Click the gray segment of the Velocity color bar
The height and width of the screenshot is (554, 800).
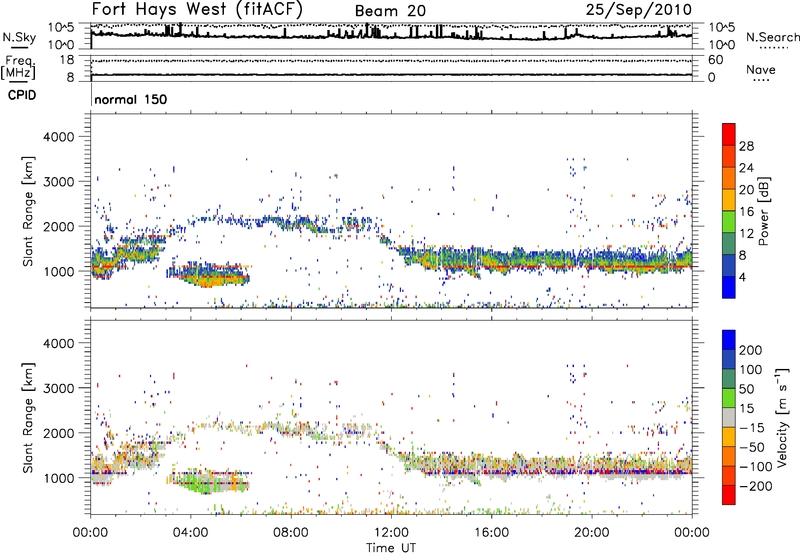(729, 417)
